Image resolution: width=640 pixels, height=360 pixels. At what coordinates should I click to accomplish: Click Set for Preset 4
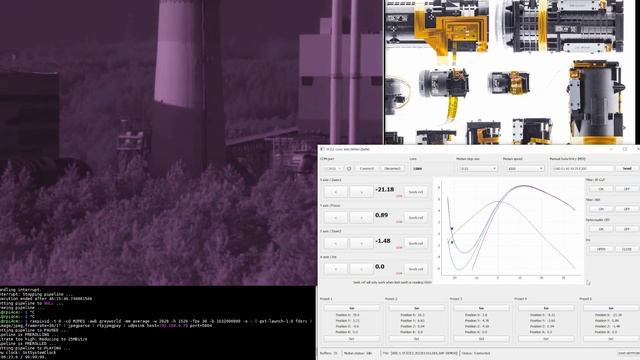(546, 339)
